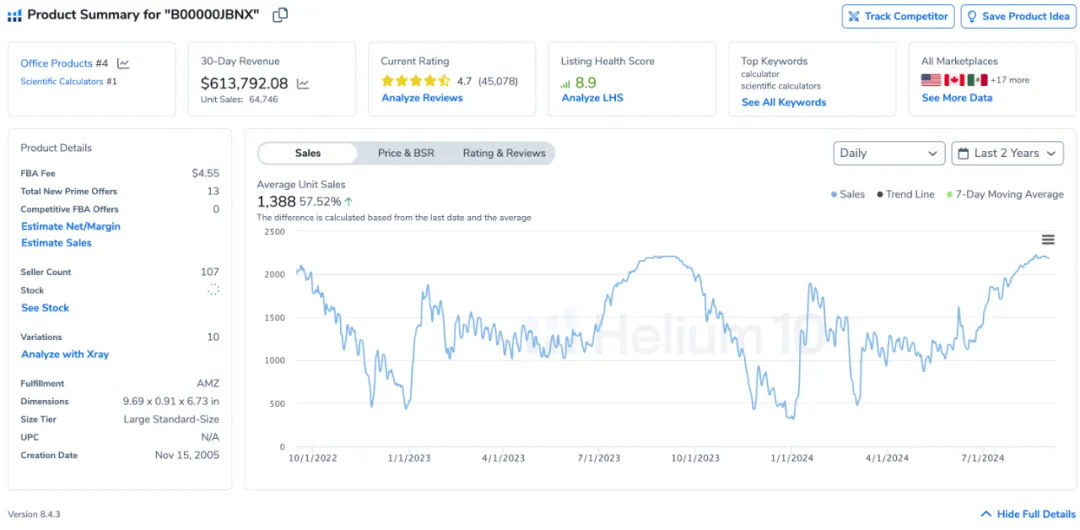
Task: Copy the ASIN with the copy icon
Action: pos(280,15)
